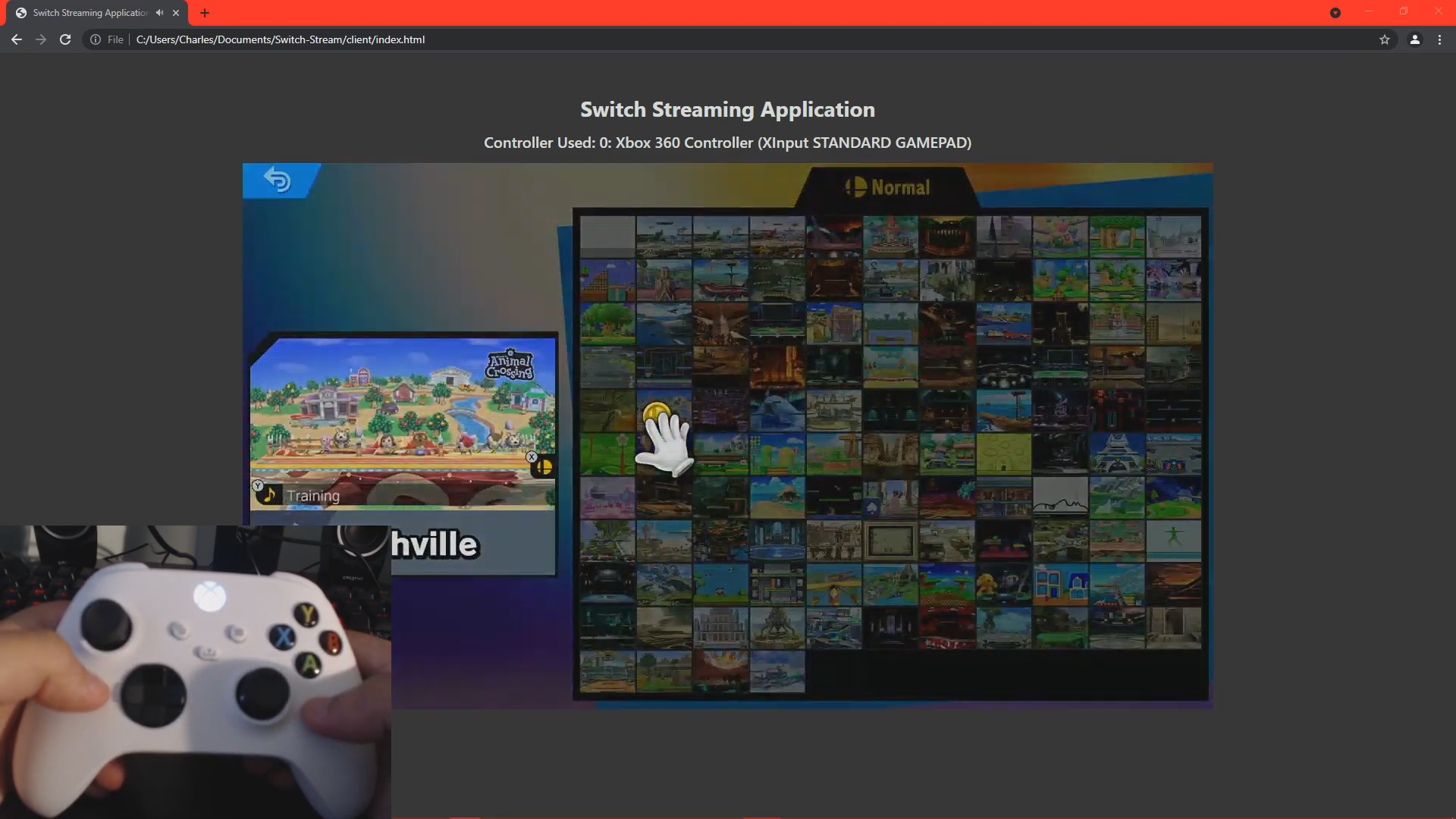
Task: Select the orange sunset Suzaku Castle stage
Action: point(1174,584)
